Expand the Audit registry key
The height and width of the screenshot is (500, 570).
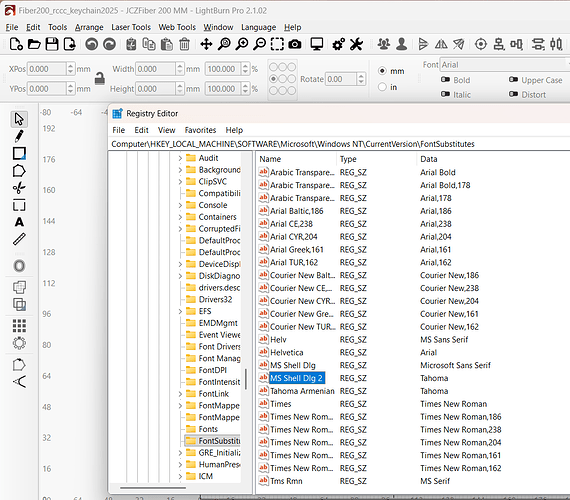tap(180, 158)
